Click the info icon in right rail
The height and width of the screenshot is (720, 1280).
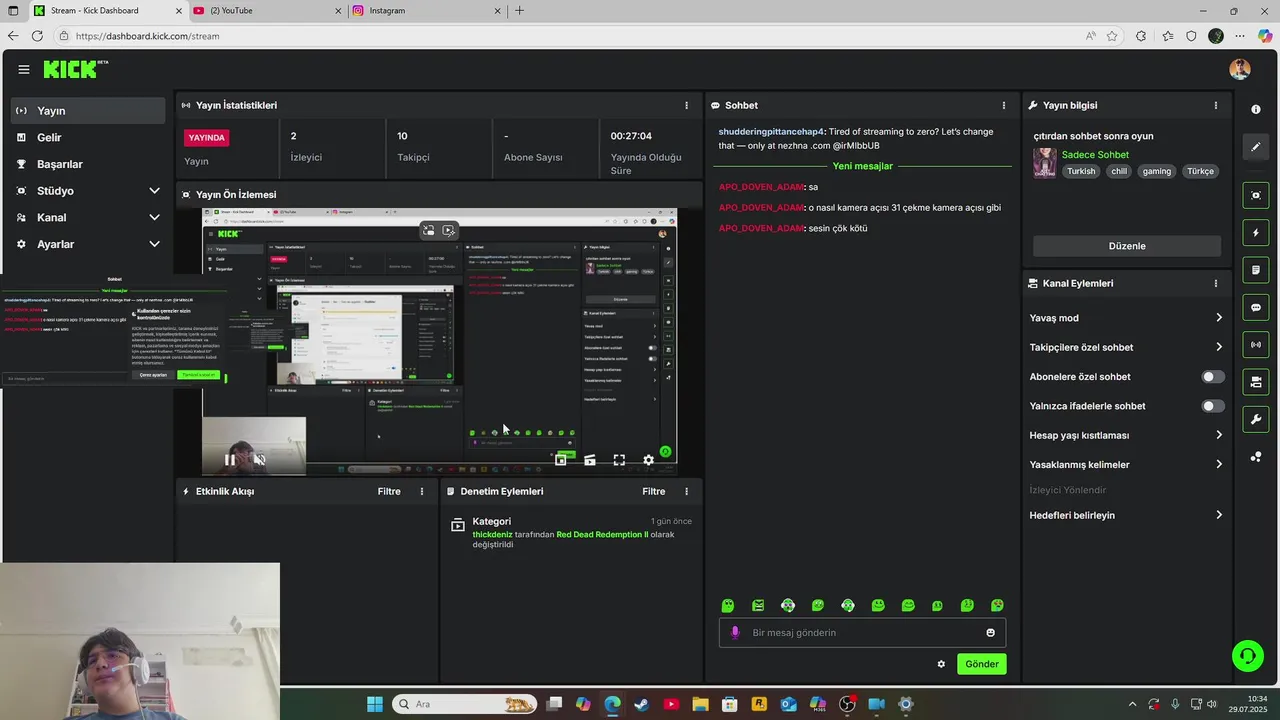[1256, 109]
